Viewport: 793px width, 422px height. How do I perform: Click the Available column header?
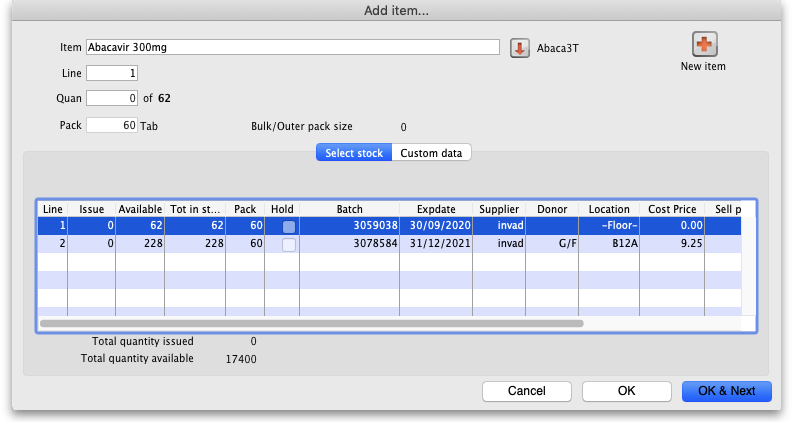[x=140, y=209]
